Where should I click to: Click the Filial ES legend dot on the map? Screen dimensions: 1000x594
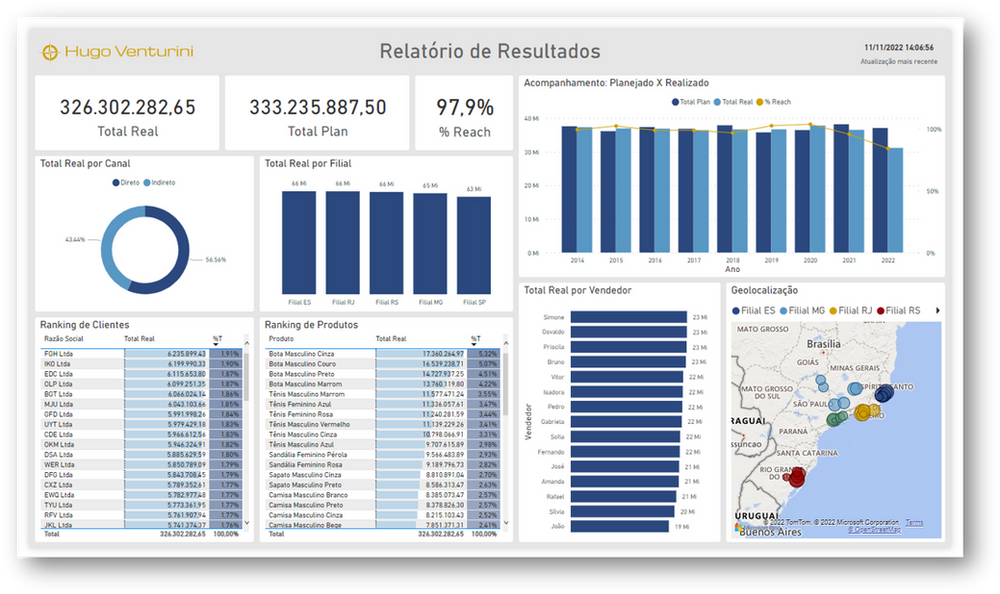[736, 309]
